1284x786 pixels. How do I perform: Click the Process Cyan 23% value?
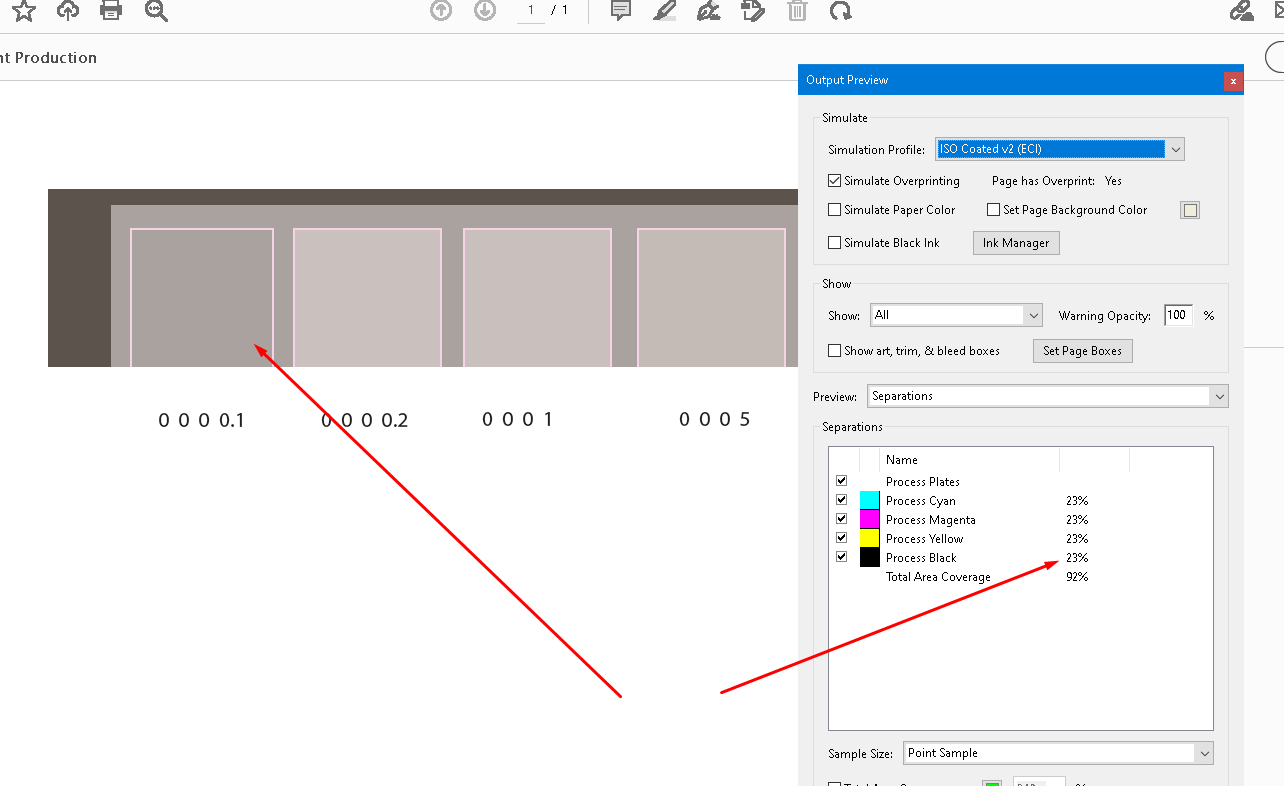[1077, 501]
